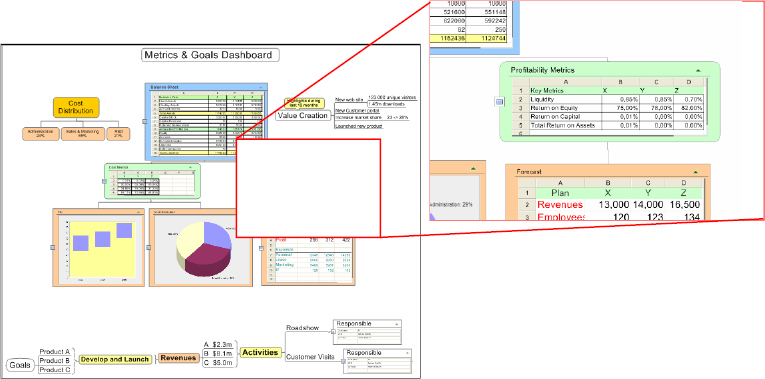This screenshot has width=765, height=379.
Task: Collapse Profitability Metrics with green triangle
Action: (x=698, y=70)
